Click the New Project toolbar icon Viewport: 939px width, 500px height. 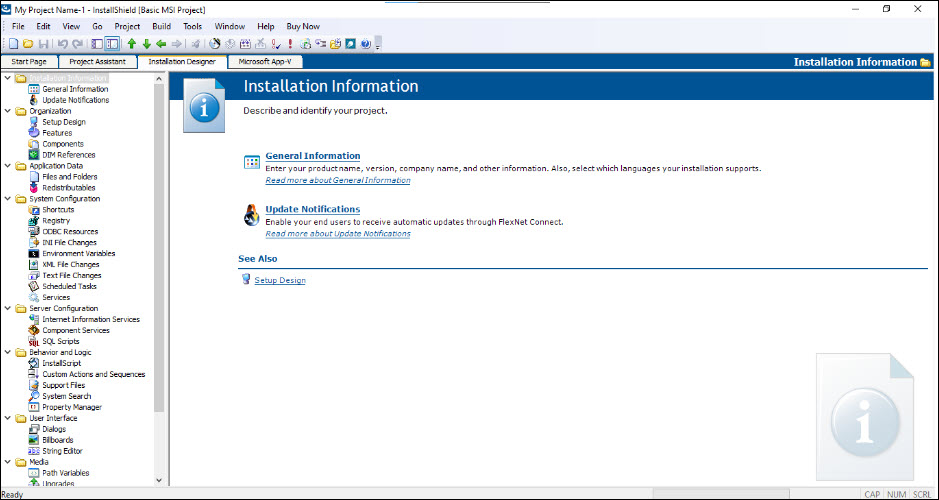[13, 44]
